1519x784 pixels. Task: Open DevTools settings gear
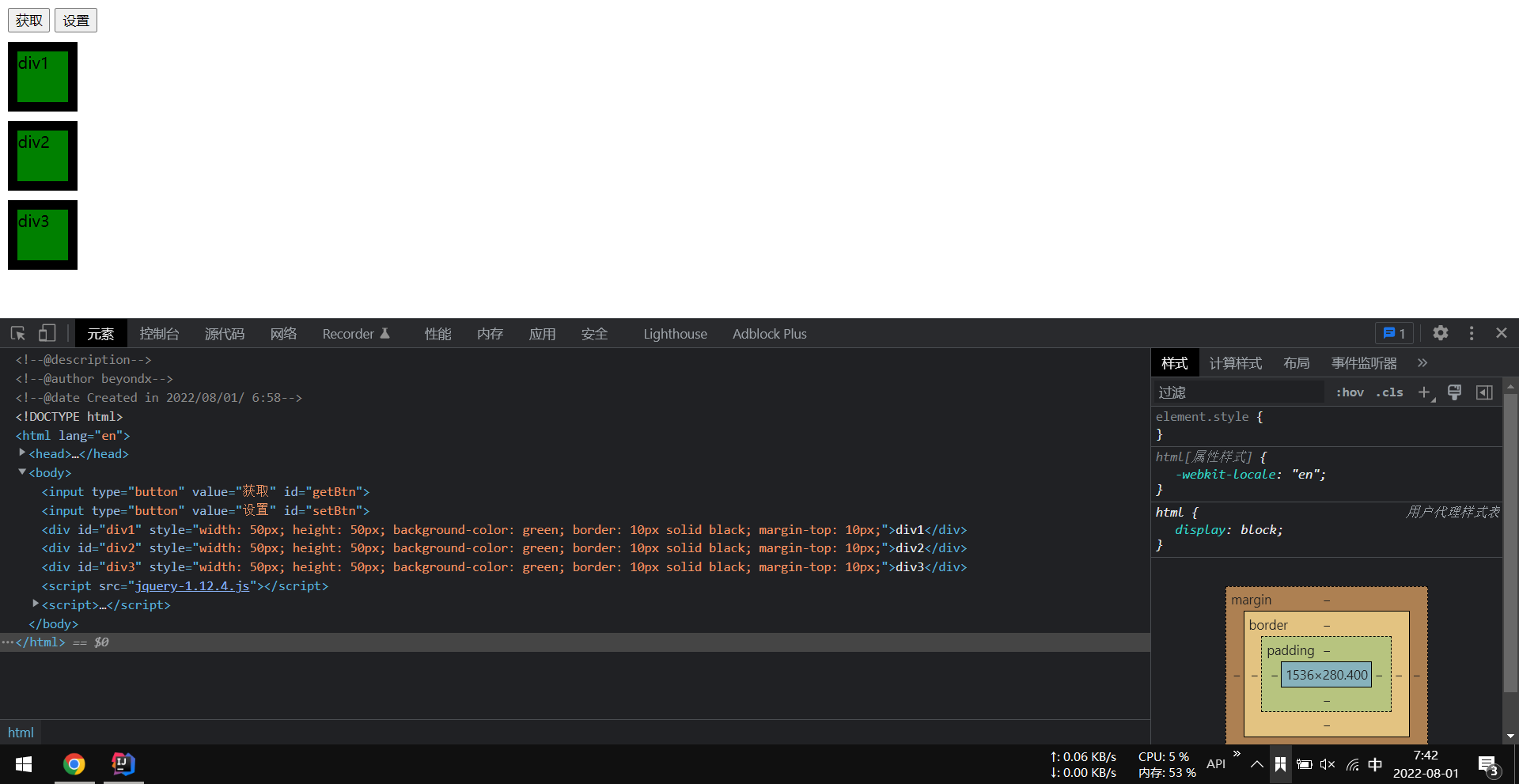point(1441,333)
